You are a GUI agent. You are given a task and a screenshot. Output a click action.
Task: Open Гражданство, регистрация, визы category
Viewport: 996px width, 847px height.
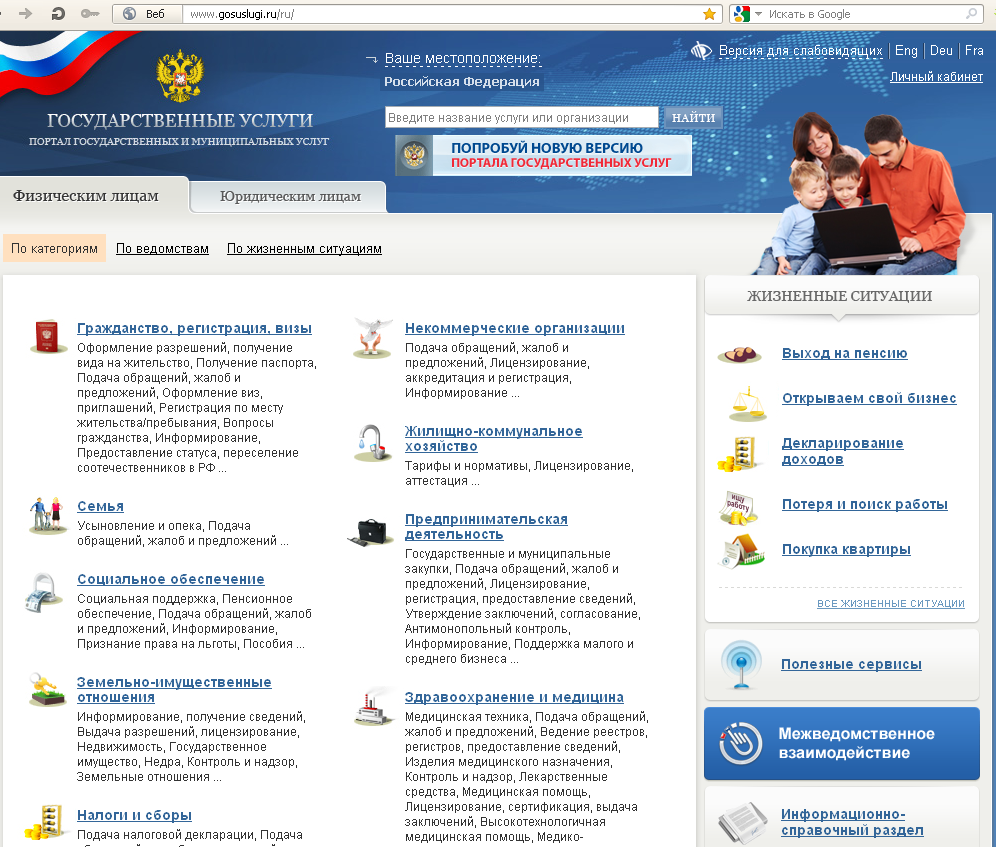pyautogui.click(x=194, y=329)
